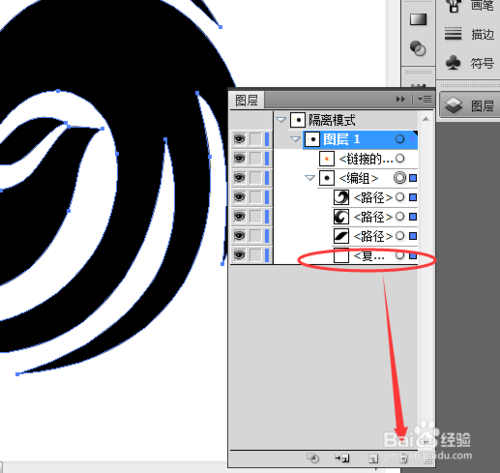500x473 pixels.
Task: Open the Layers panel flyout menu icon
Action: coord(425,99)
